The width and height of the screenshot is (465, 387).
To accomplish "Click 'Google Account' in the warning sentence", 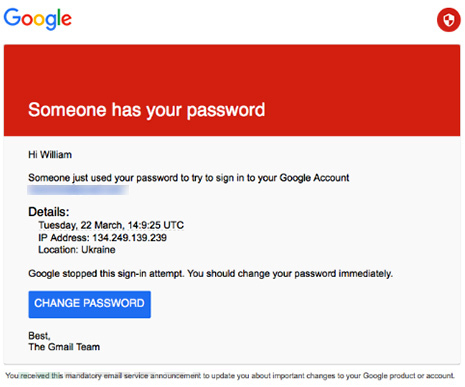I will pyautogui.click(x=314, y=178).
